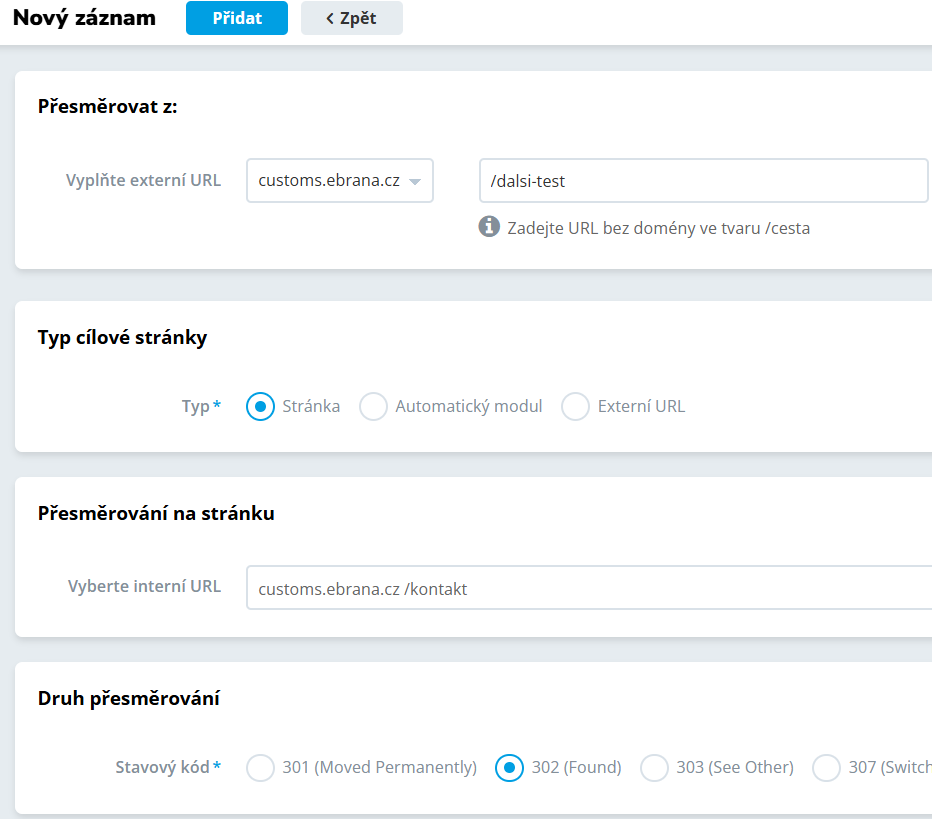This screenshot has height=819, width=932.
Task: Click the Vyplňte externí URL label
Action: 143,181
